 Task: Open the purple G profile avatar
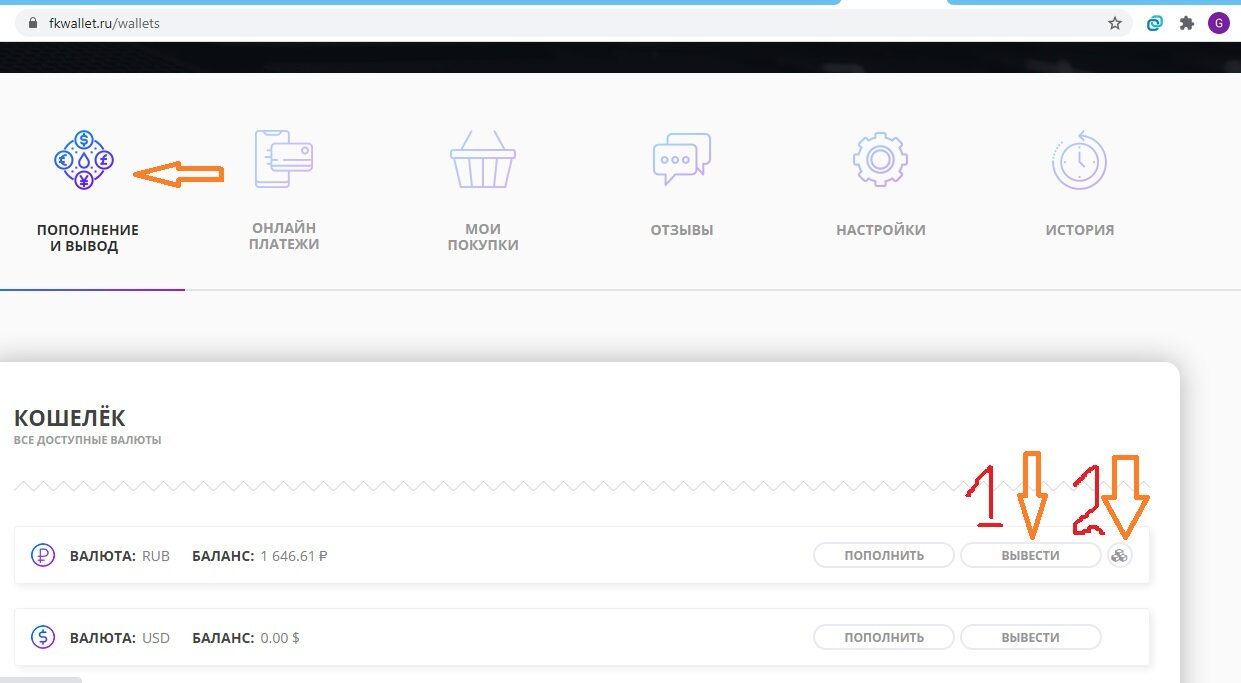click(x=1218, y=23)
